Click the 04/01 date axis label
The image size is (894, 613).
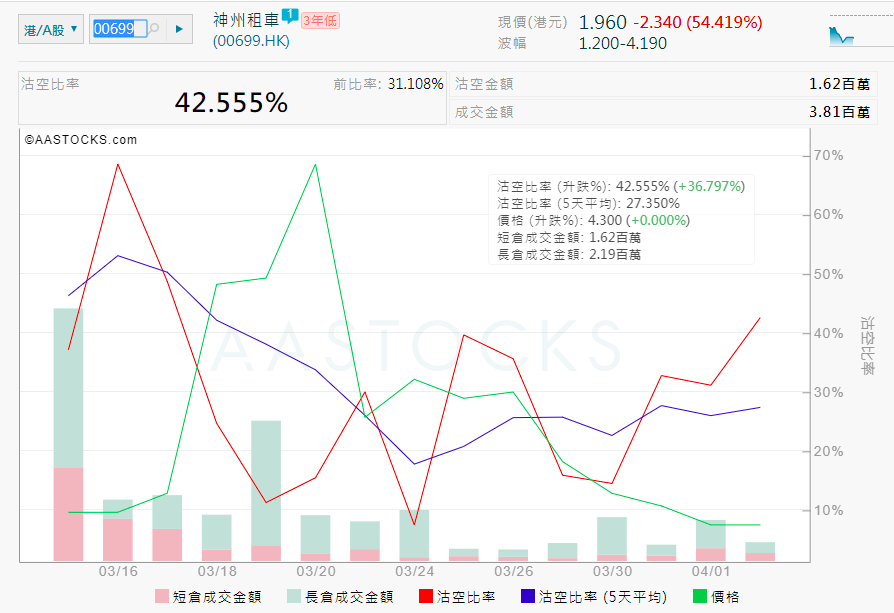(710, 571)
